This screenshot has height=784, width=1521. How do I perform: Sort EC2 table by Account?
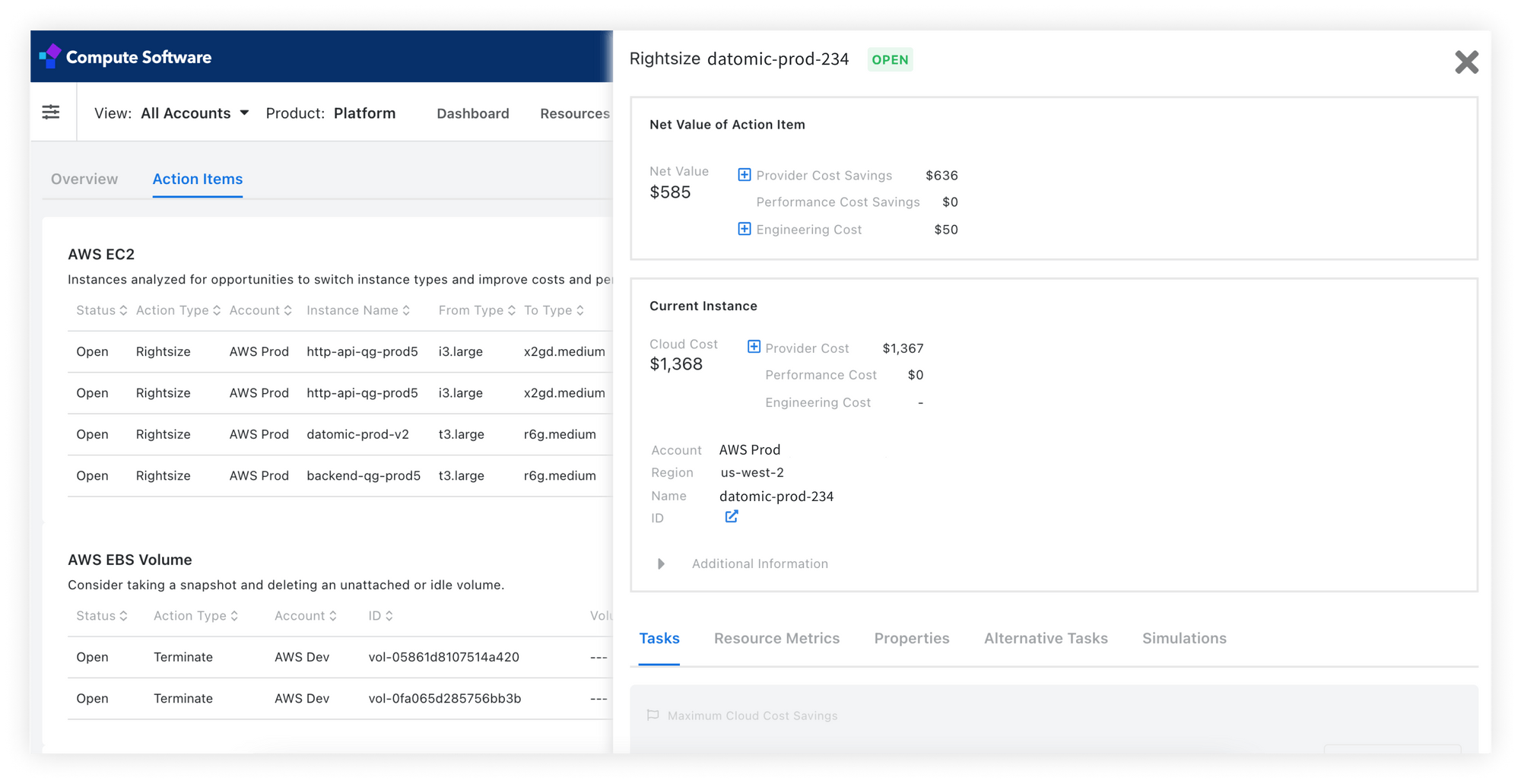[x=260, y=310]
